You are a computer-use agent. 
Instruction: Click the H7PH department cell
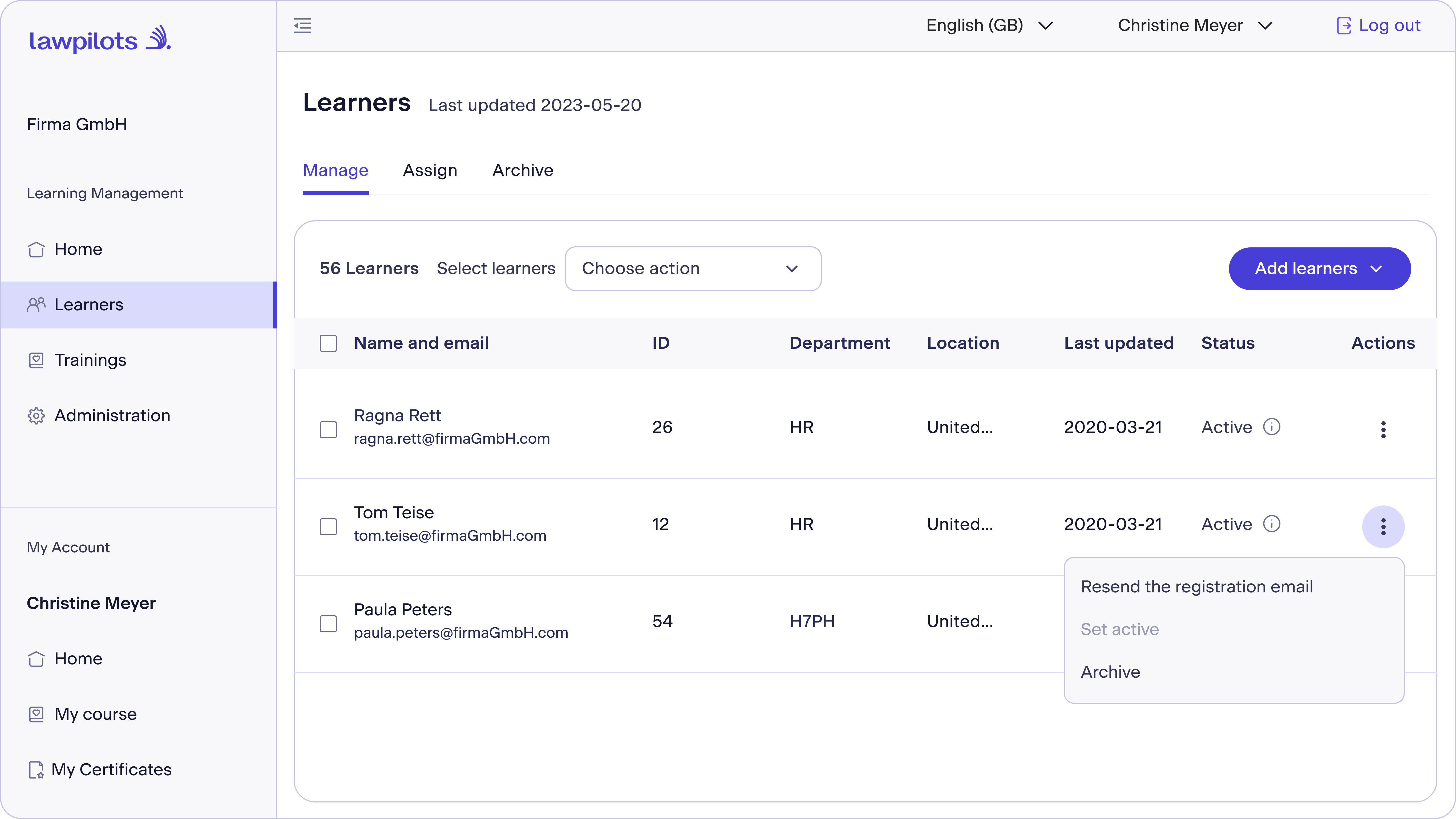pyautogui.click(x=812, y=622)
